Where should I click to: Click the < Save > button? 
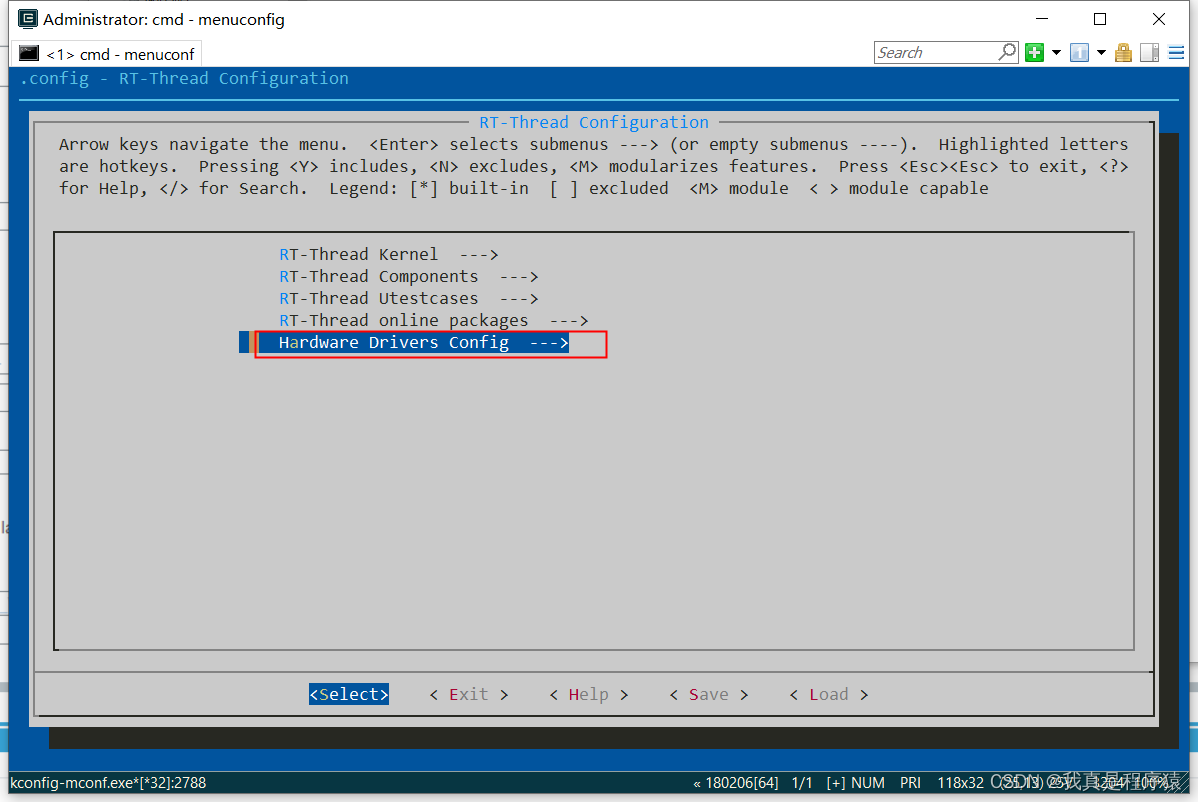708,694
